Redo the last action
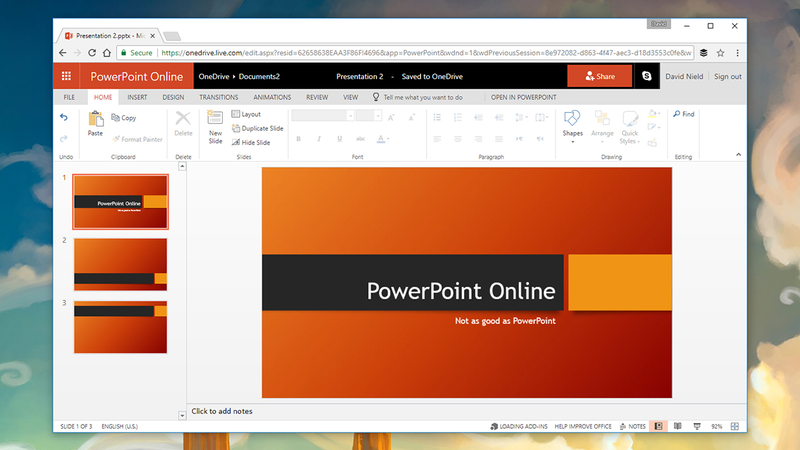 pyautogui.click(x=64, y=138)
